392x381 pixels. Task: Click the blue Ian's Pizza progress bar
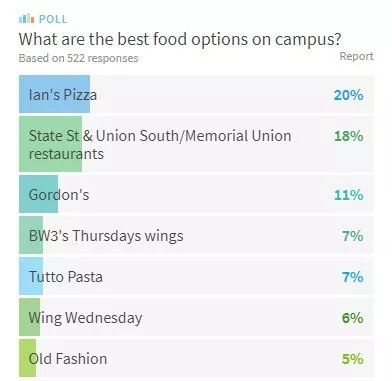(x=54, y=94)
